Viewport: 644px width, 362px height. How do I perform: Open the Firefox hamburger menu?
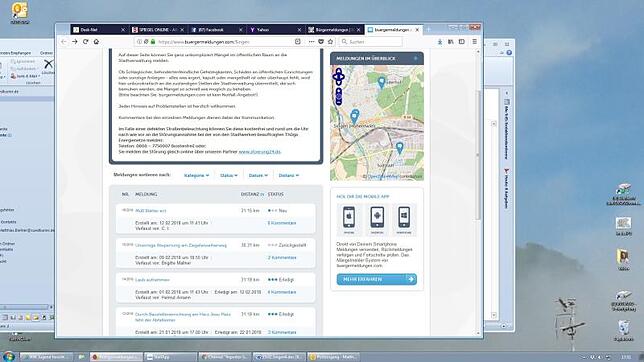coord(474,42)
